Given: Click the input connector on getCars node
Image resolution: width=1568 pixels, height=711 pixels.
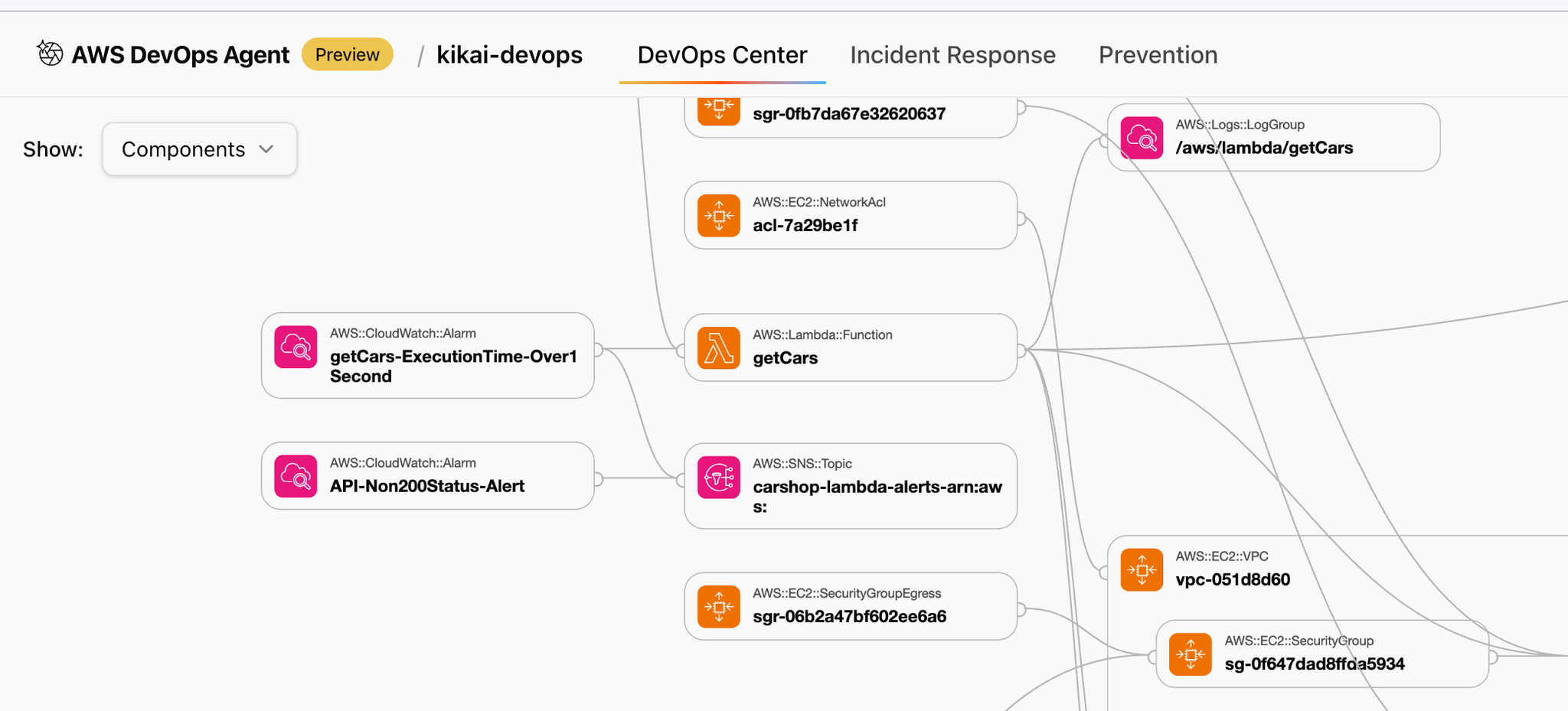Looking at the screenshot, I should (x=681, y=351).
